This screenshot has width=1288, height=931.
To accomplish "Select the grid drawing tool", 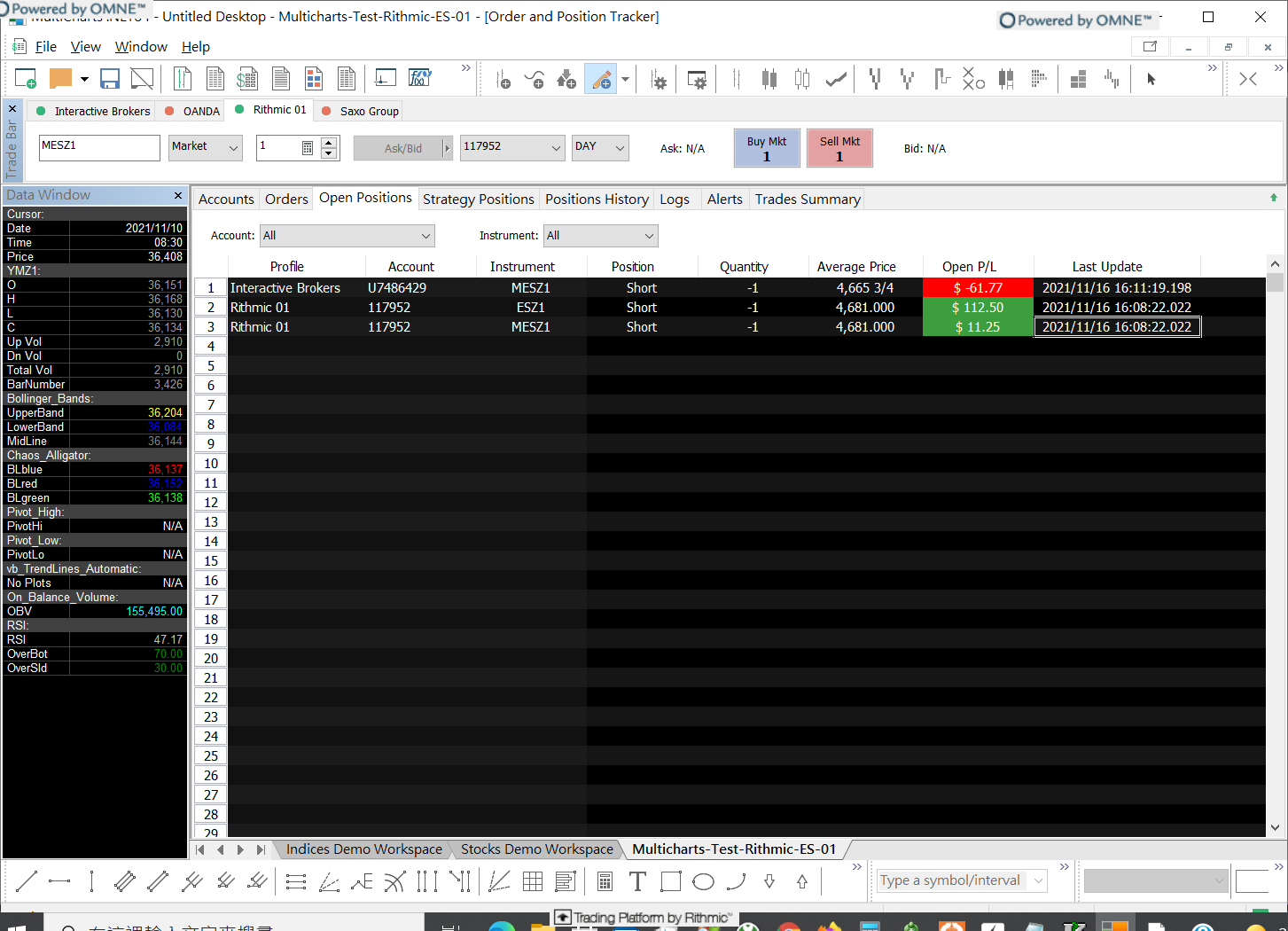I will click(x=533, y=881).
